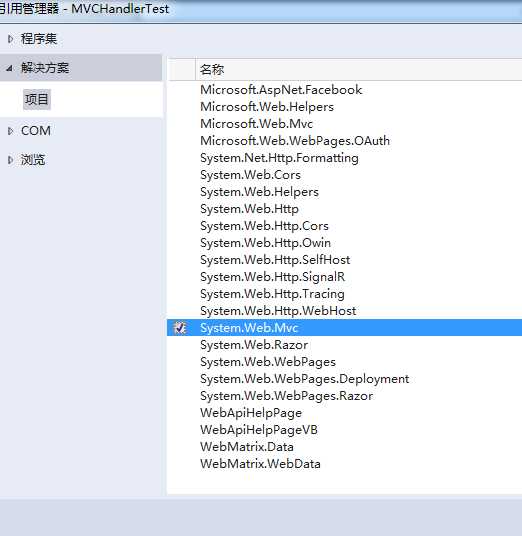522x536 pixels.
Task: Select System.Web.Http.SignalR reference
Action: tap(272, 277)
